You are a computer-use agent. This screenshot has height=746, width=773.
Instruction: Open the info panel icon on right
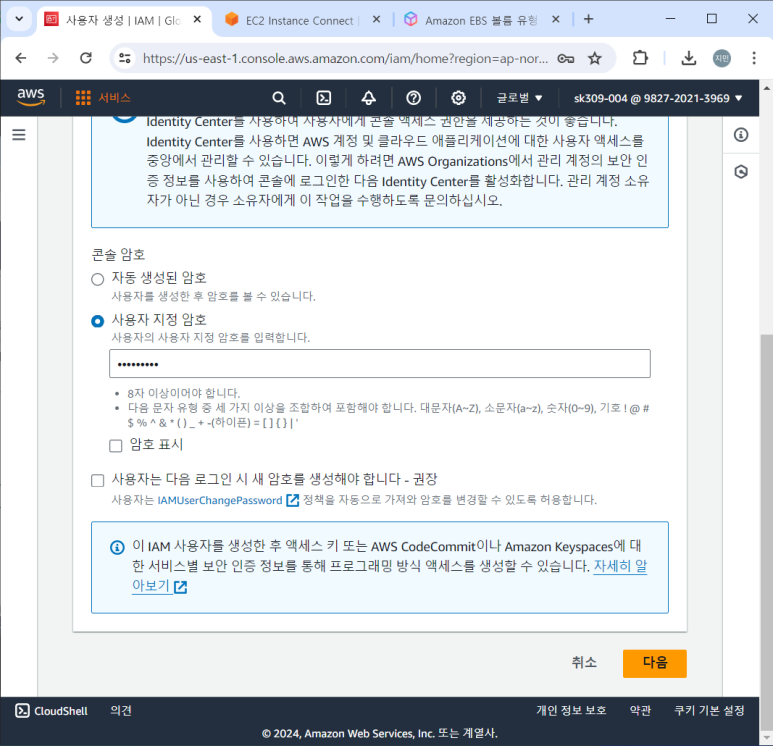point(740,135)
